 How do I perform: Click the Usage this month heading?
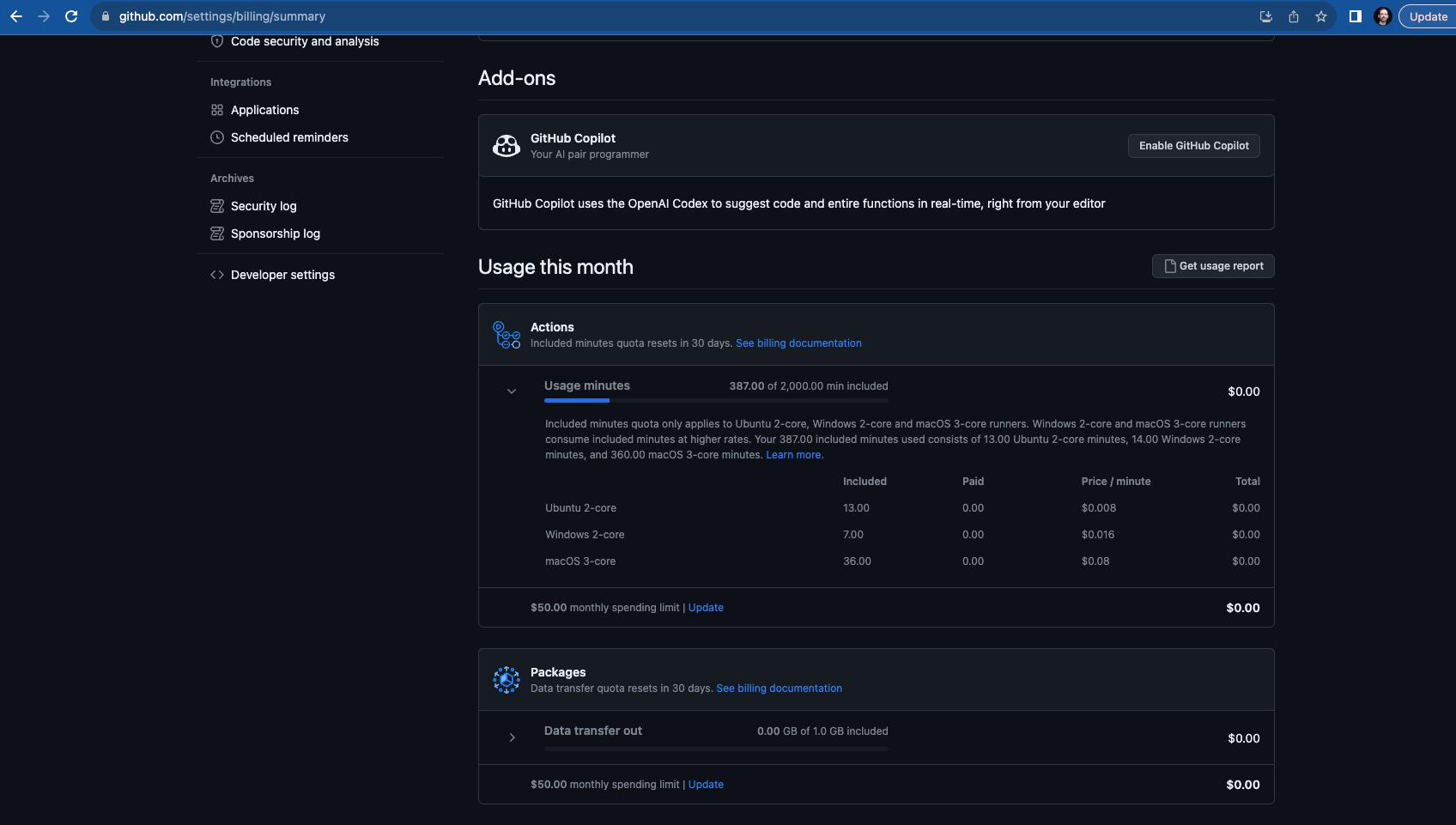555,267
